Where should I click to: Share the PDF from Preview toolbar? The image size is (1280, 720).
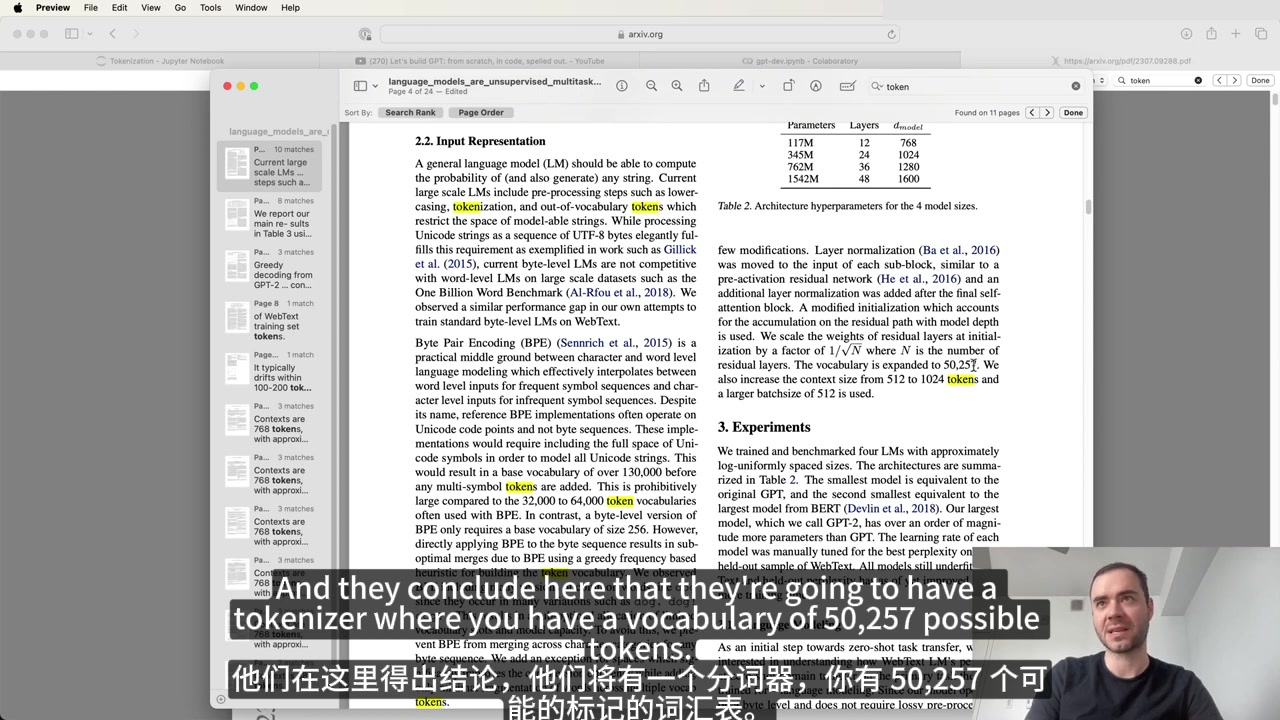(x=704, y=86)
